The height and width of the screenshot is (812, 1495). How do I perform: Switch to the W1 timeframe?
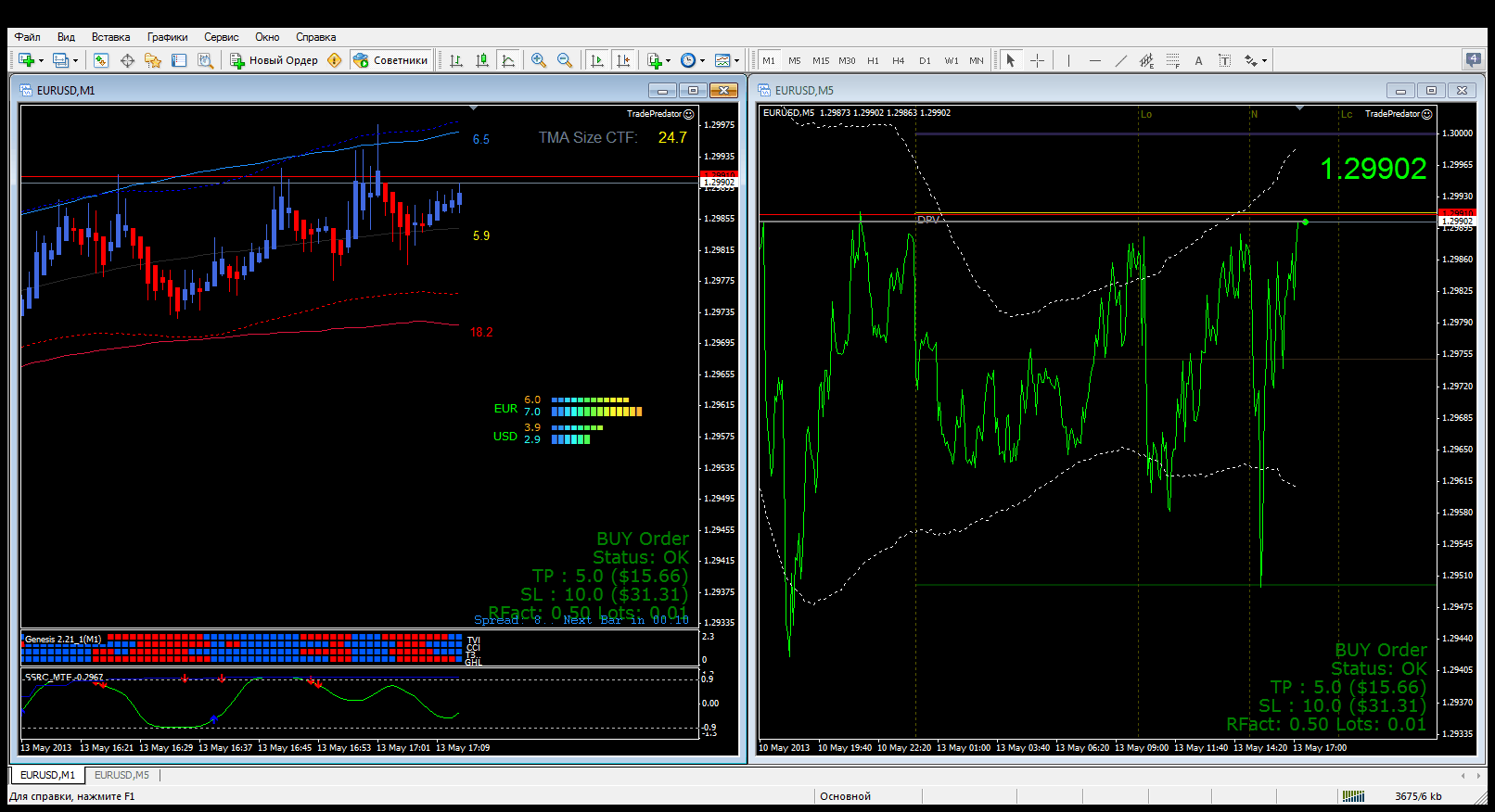coord(952,60)
